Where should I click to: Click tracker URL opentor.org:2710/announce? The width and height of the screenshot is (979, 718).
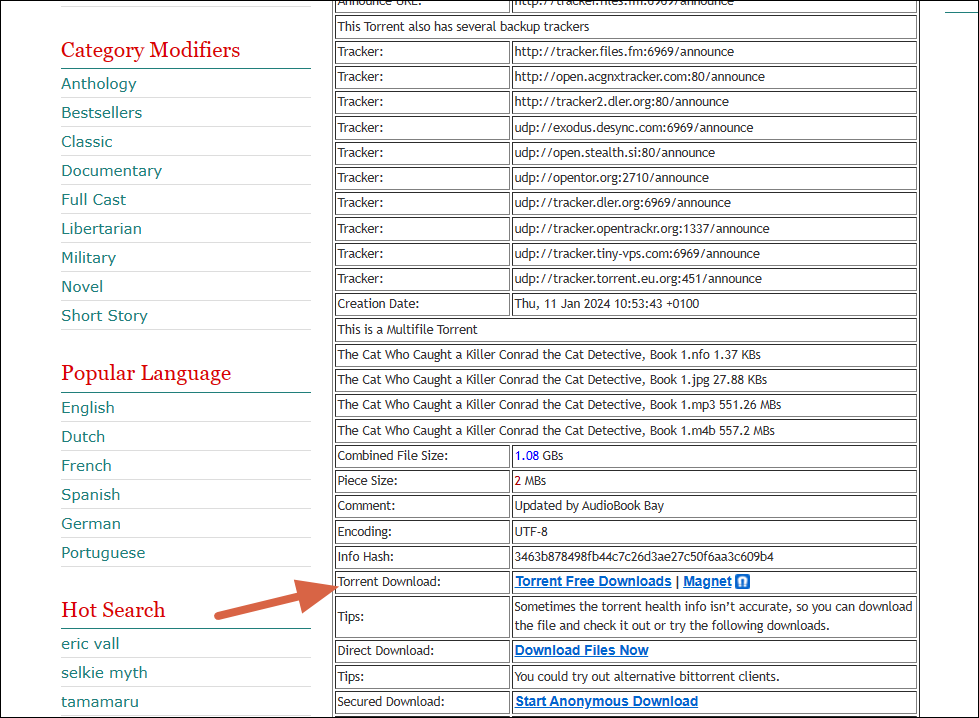(611, 177)
